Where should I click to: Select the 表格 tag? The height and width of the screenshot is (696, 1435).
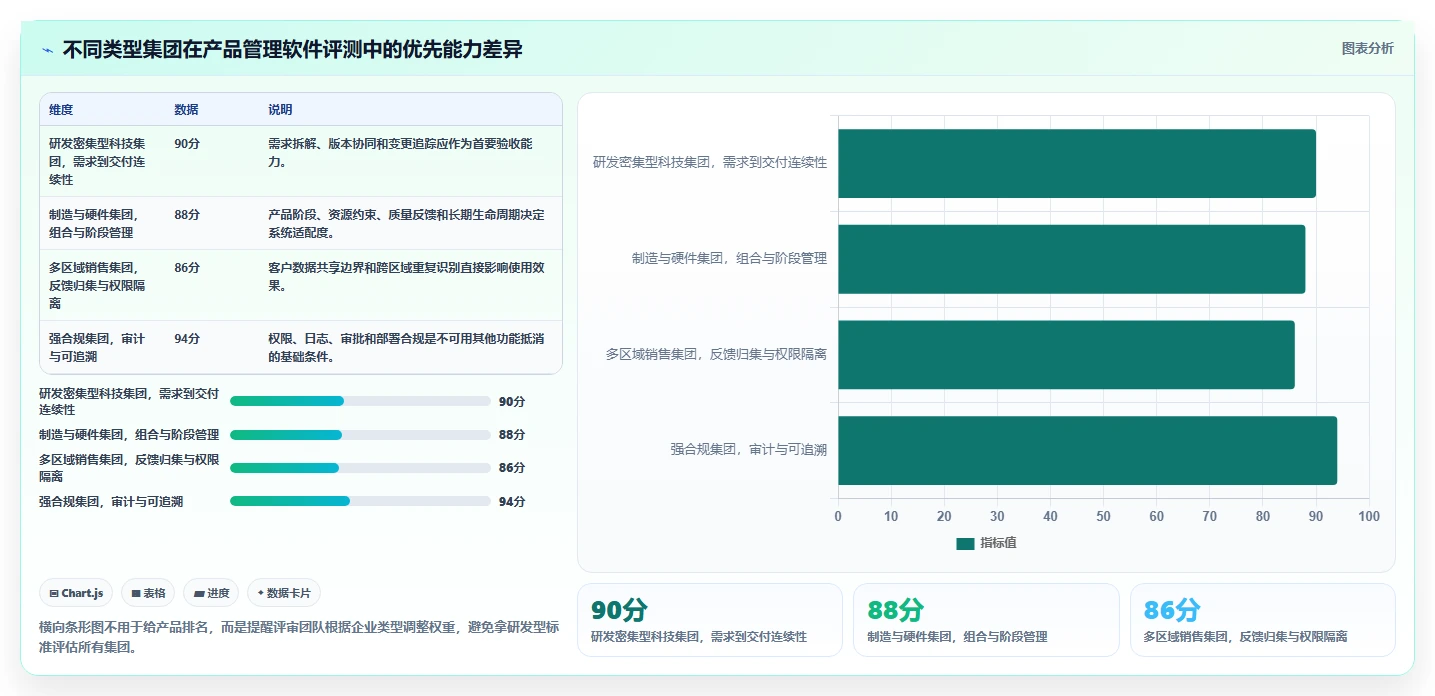148,593
